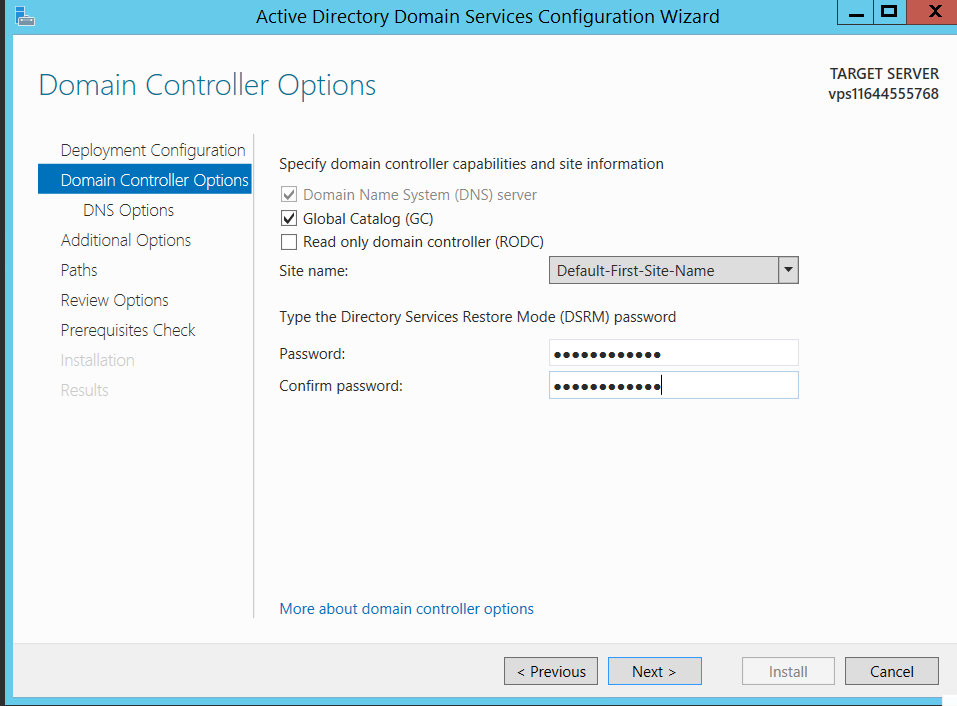Select the Default-First-Site-Name combo box
This screenshot has height=706, width=957.
pos(674,270)
